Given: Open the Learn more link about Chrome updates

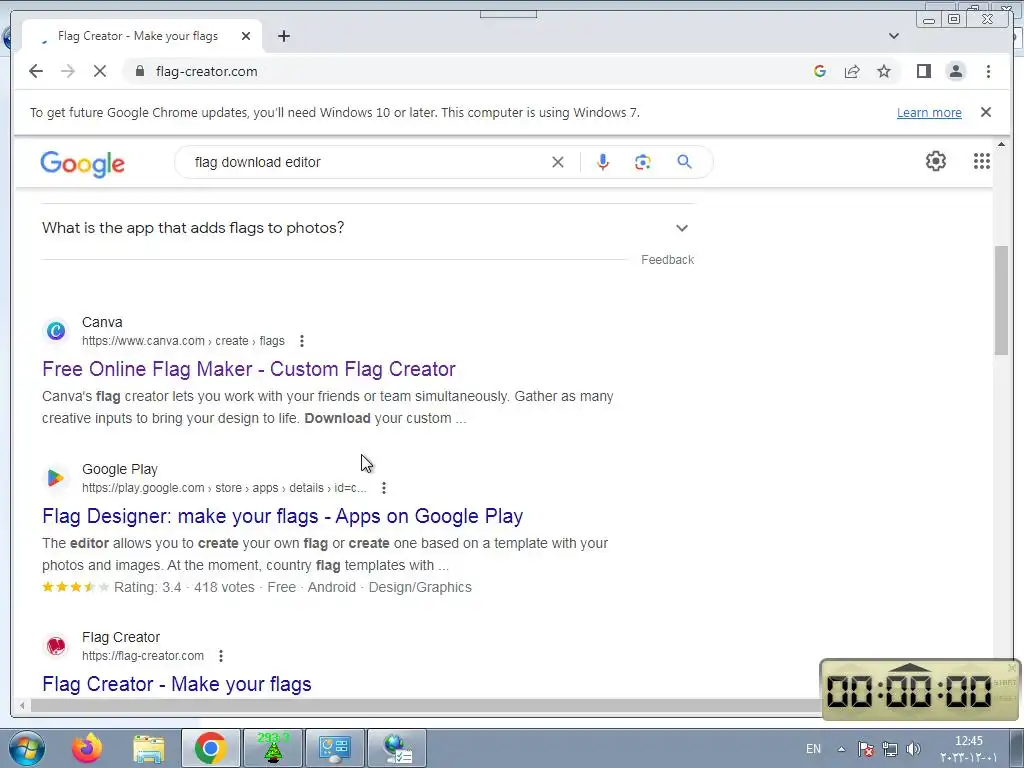Looking at the screenshot, I should tap(929, 112).
